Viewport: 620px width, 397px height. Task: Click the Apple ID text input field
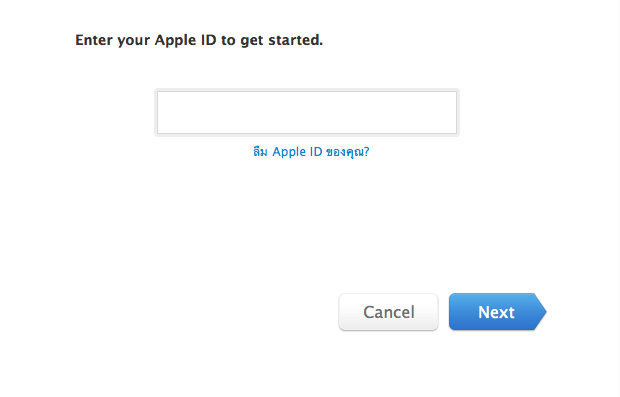coord(307,113)
